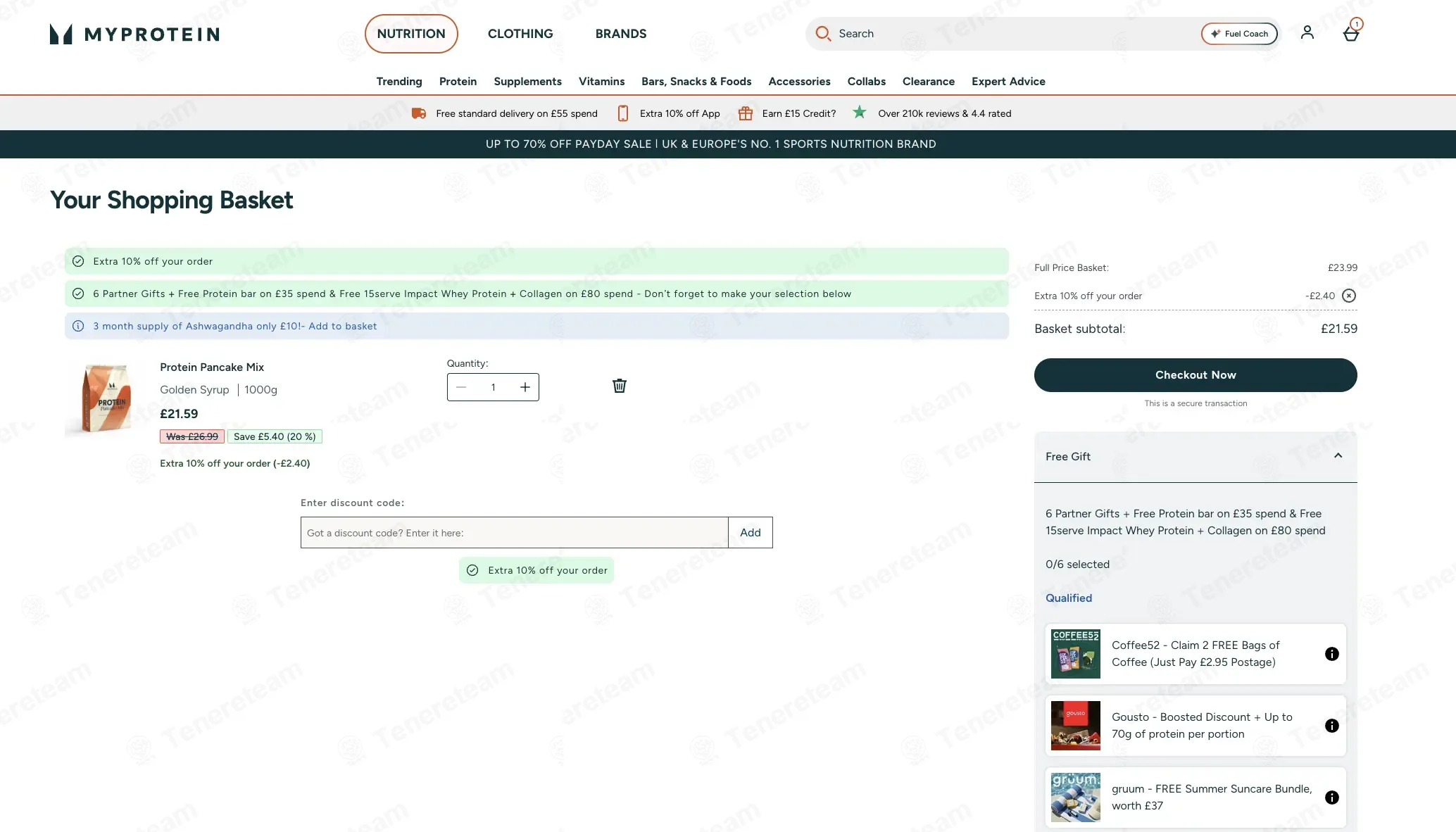
Task: Open Bars, Snacks & Foods menu
Action: (696, 82)
